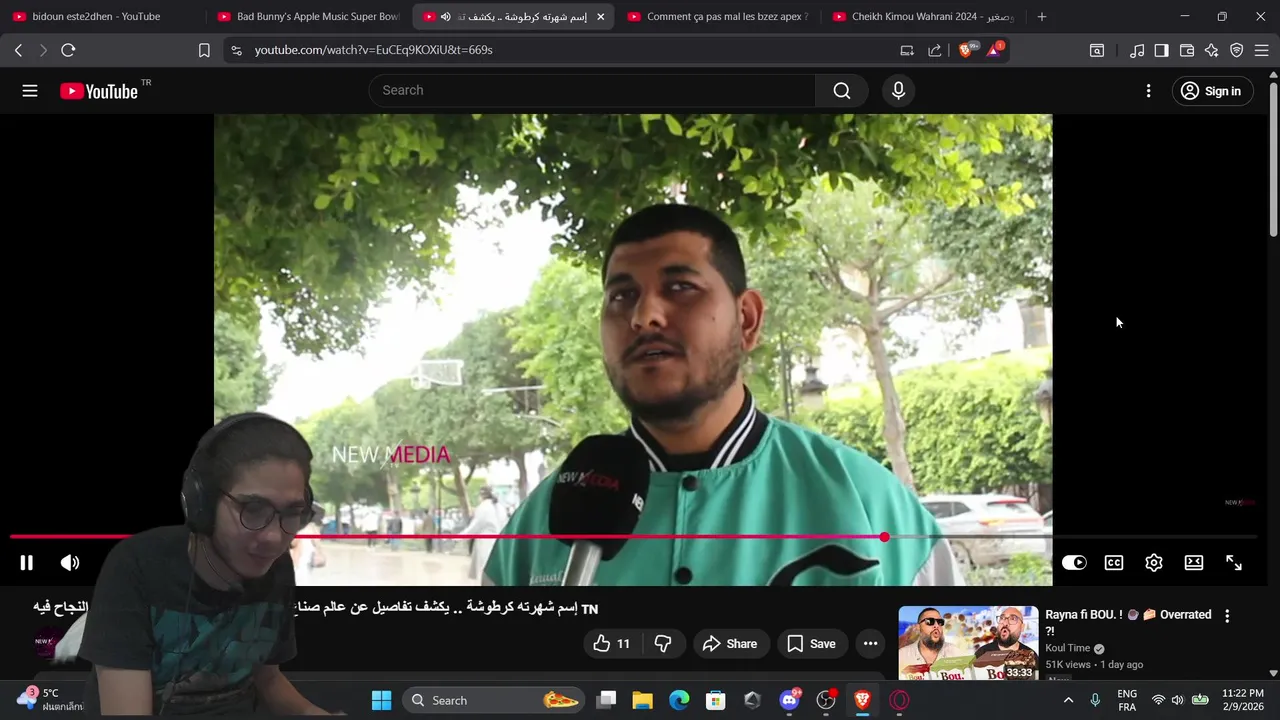Click the youtube.com URL in the address bar
Image resolution: width=1280 pixels, height=720 pixels.
pyautogui.click(x=373, y=50)
